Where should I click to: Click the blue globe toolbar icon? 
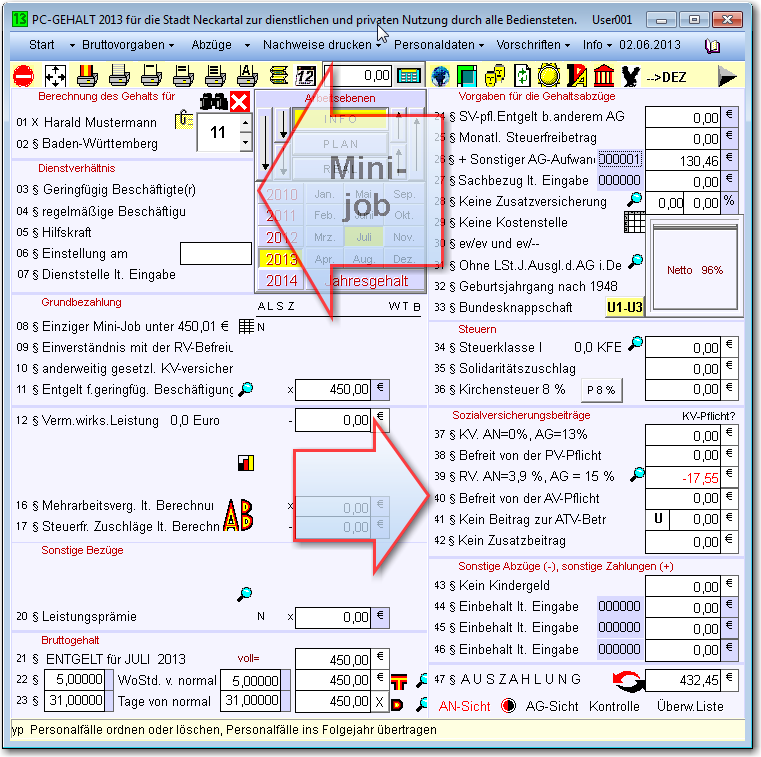(441, 76)
